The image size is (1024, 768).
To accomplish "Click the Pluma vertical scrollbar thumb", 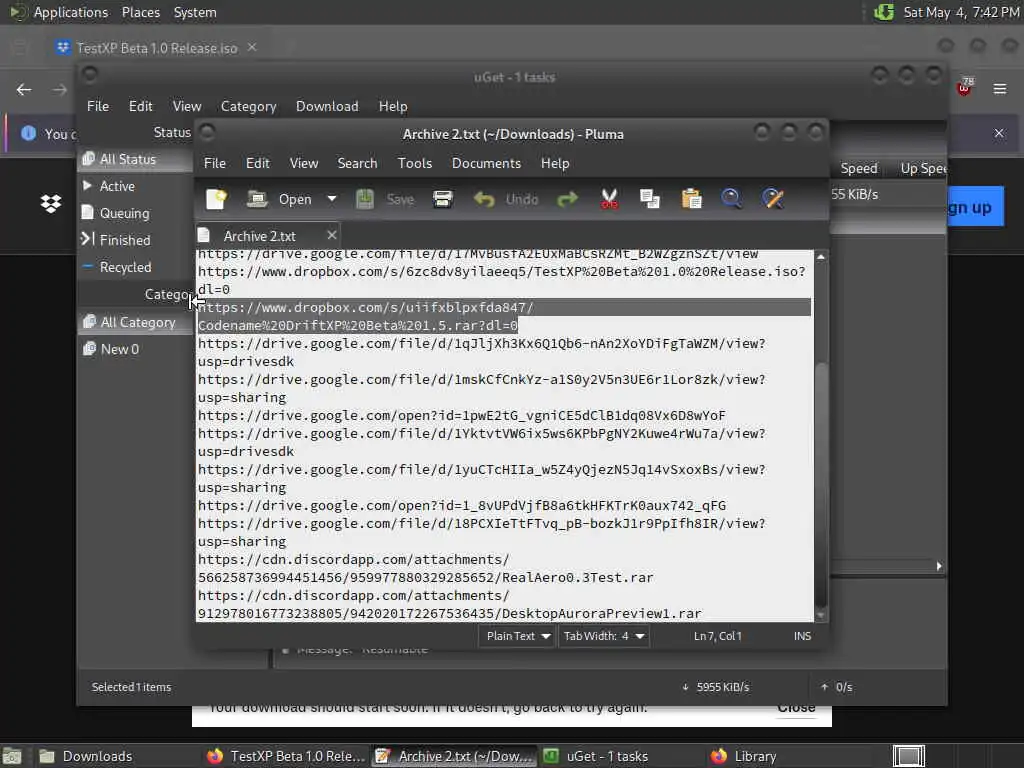I will (x=821, y=483).
